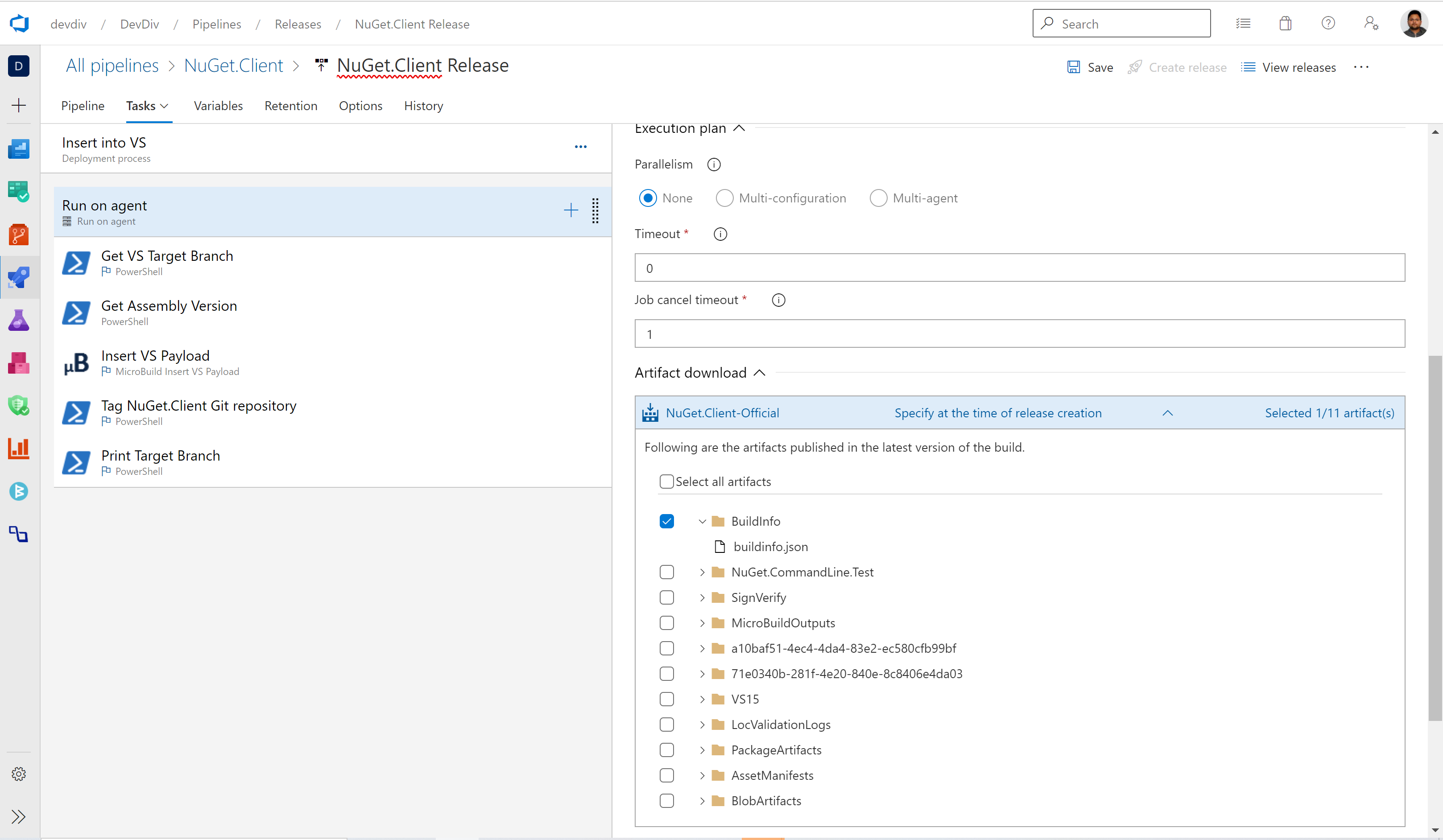The image size is (1443, 840).
Task: Open the Pipelines icon in the sidebar
Action: 19,277
